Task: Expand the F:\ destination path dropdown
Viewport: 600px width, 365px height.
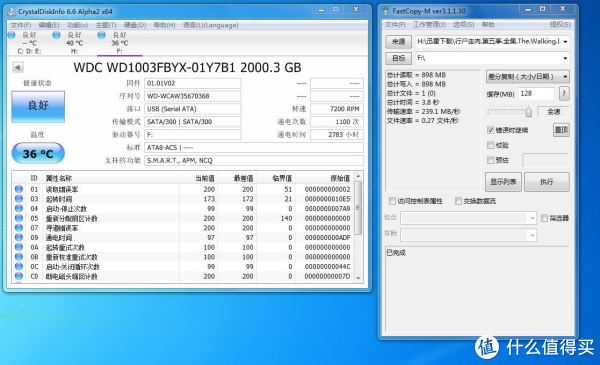Action: (565, 58)
